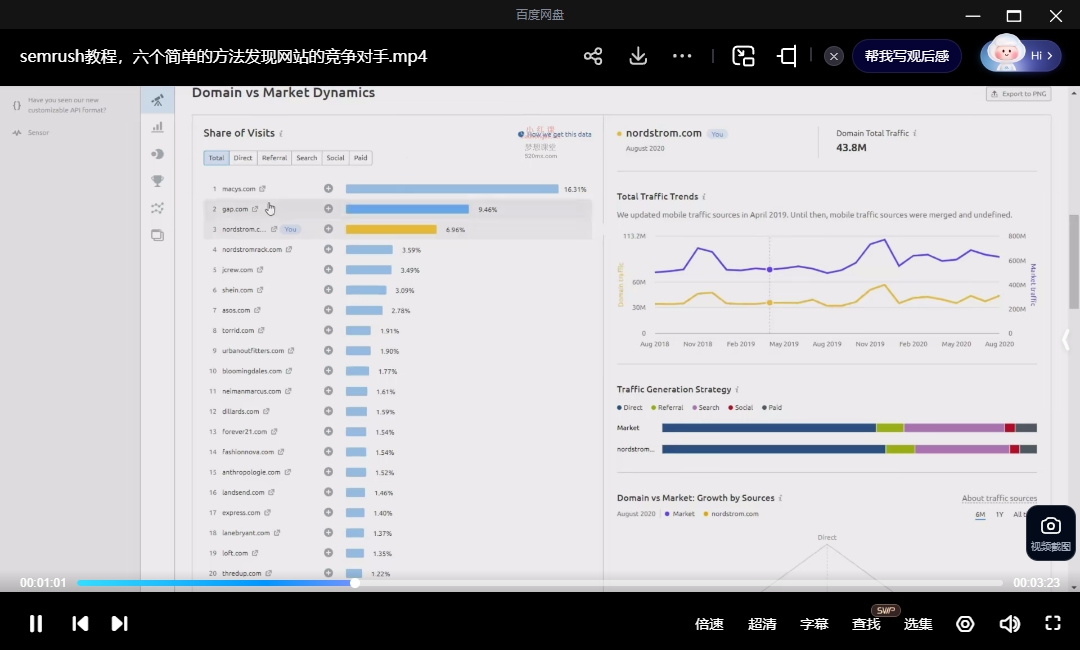Toggle the Referral legend in Traffic Generation Strategy

[667, 408]
